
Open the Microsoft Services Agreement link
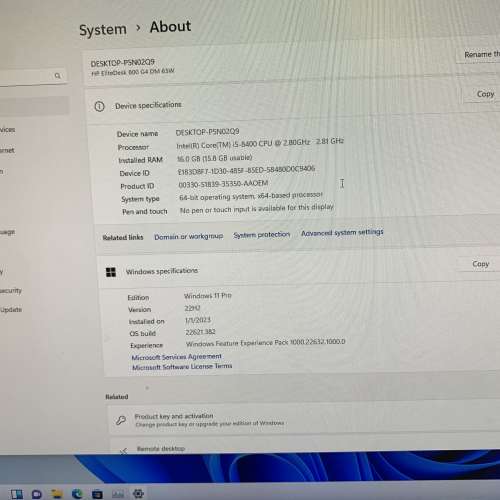tap(176, 357)
